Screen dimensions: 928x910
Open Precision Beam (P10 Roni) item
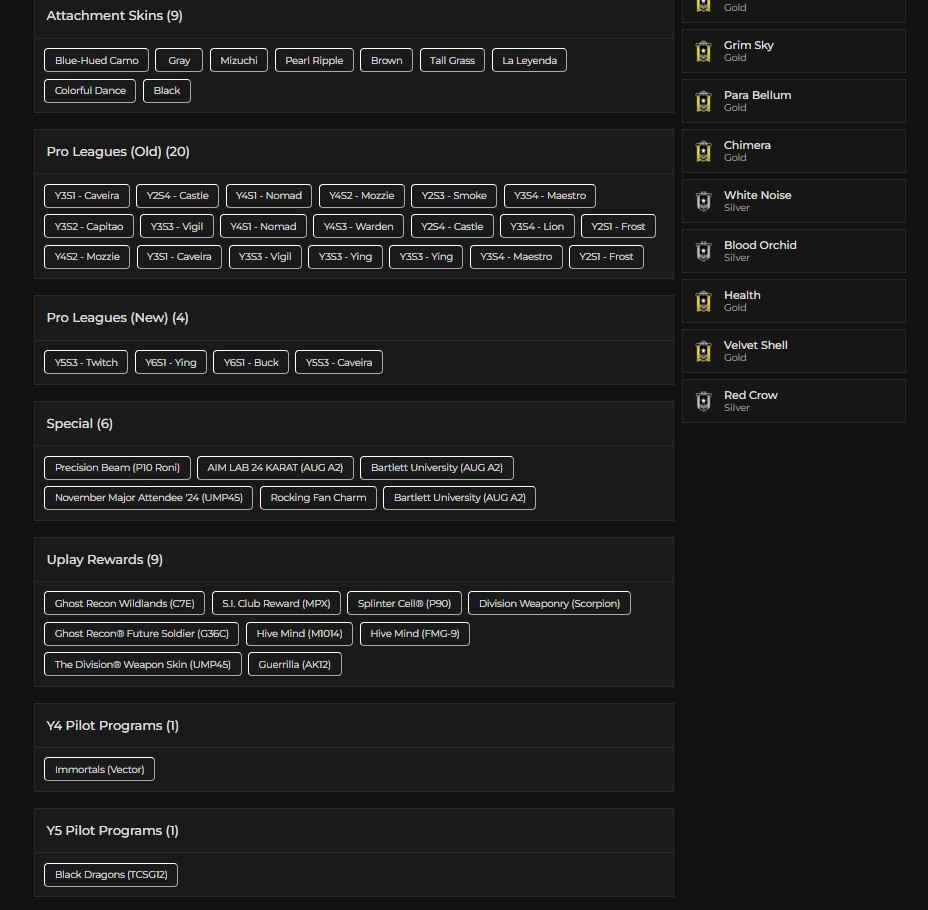click(117, 468)
